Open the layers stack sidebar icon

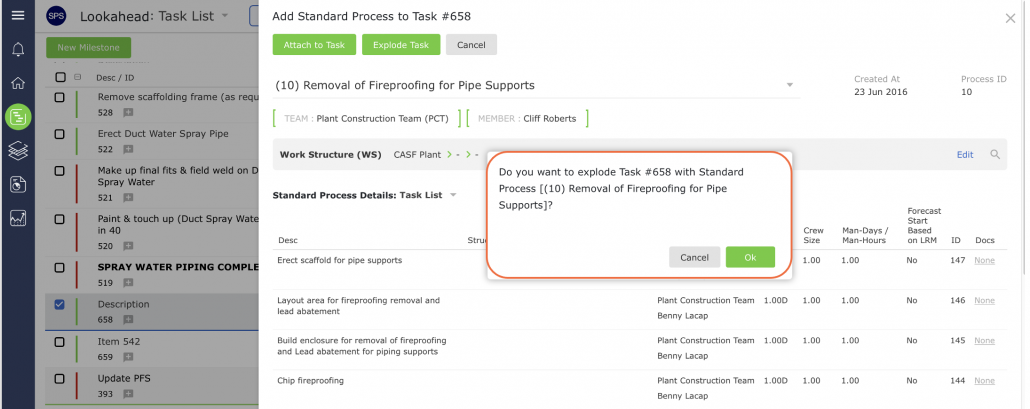(18, 151)
